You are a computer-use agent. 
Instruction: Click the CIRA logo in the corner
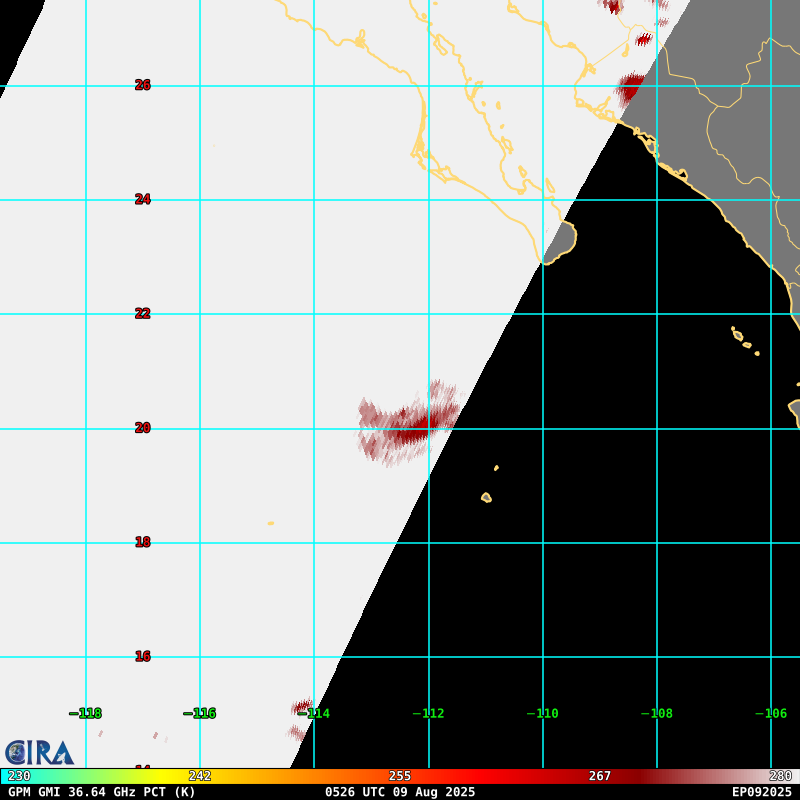point(39,752)
